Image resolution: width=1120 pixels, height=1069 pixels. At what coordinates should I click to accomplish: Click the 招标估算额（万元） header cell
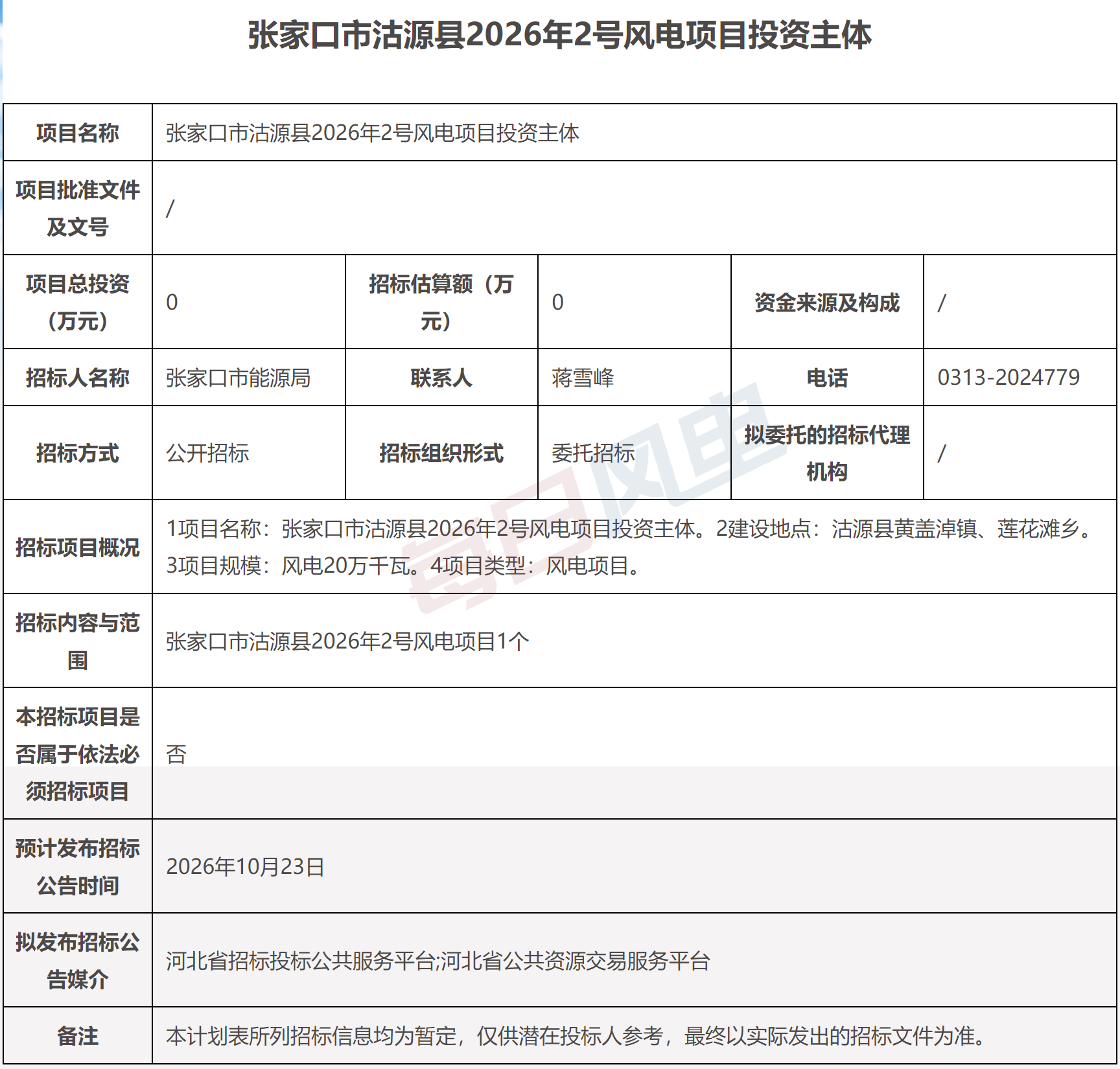441,302
